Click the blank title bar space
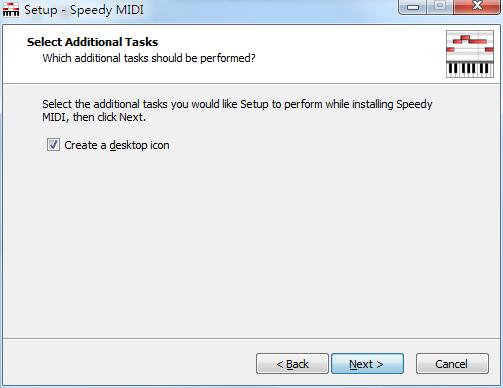 coord(270,10)
